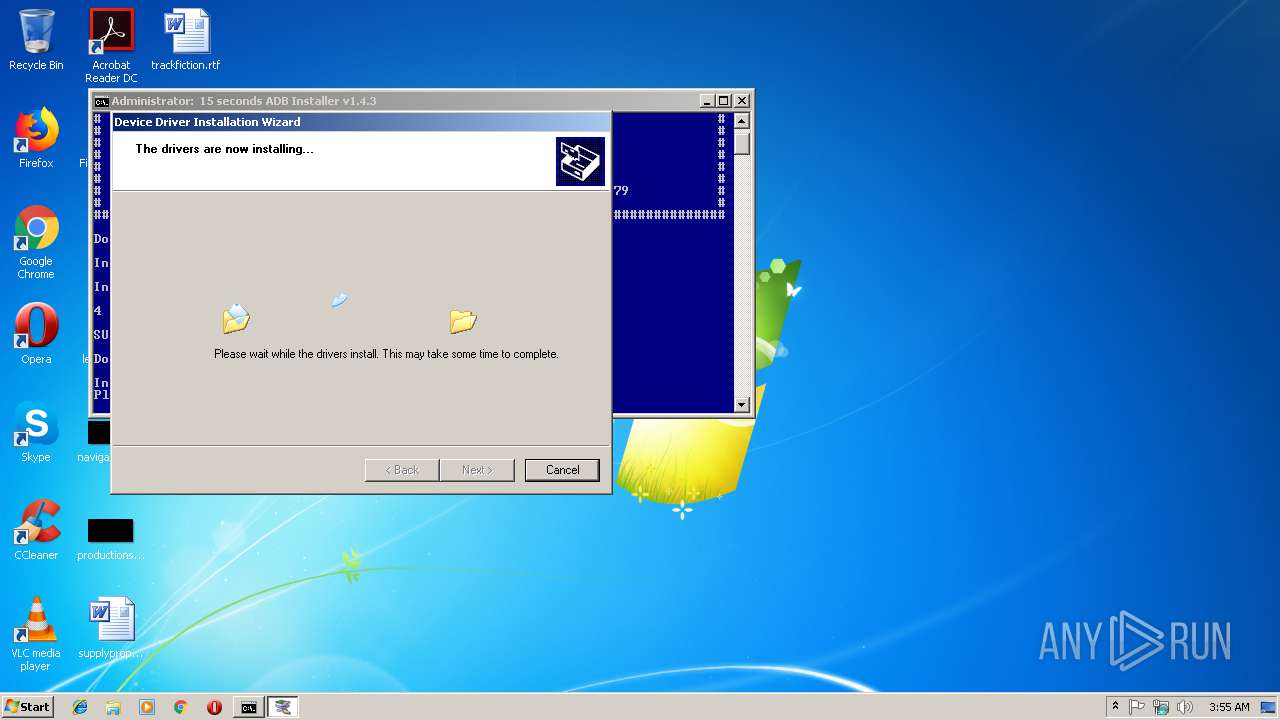This screenshot has width=1280, height=720.
Task: Open the network tray icon
Action: point(1161,707)
